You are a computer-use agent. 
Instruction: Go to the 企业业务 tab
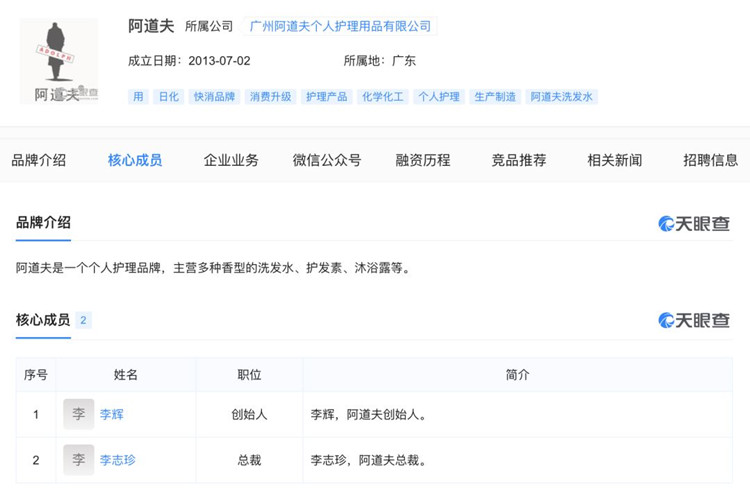tap(231, 160)
